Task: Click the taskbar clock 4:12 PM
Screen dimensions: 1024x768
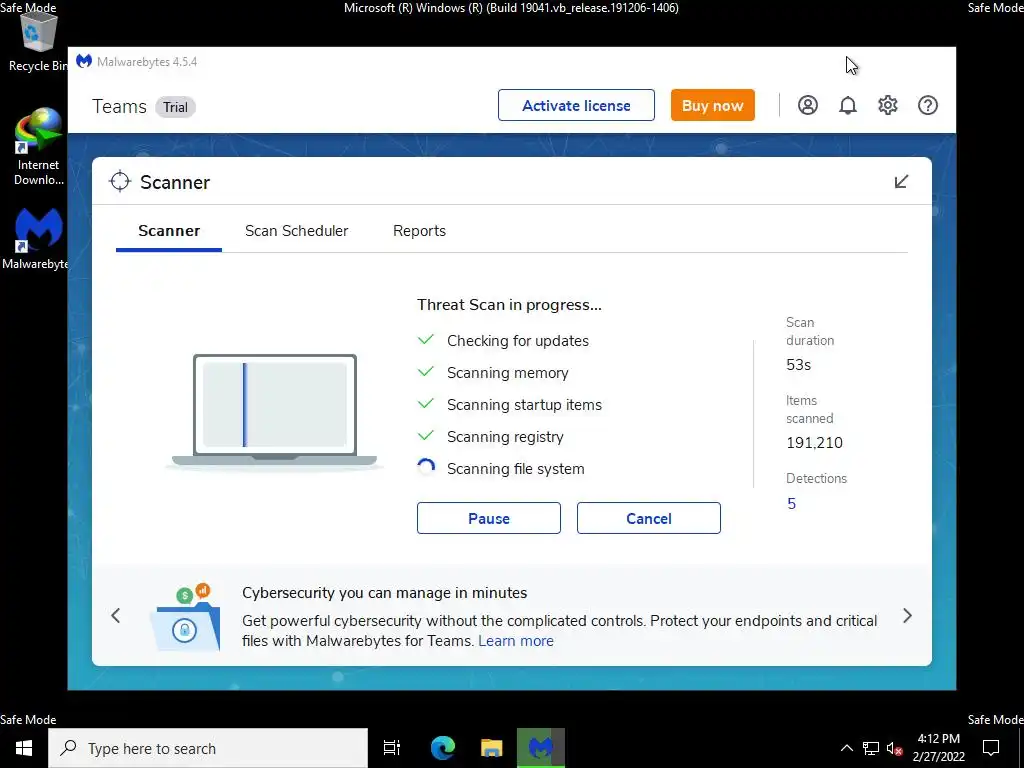Action: coord(938,739)
